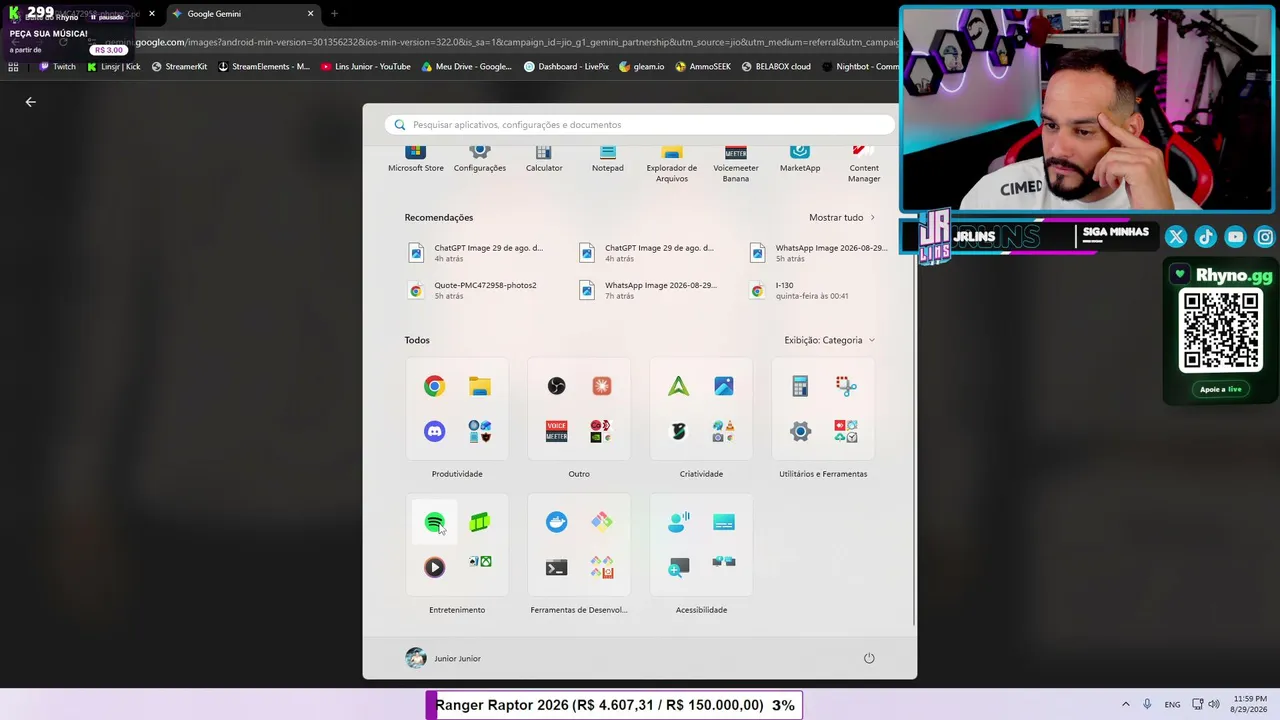Open the orange starburst app in Outro
The image size is (1280, 720).
point(602,386)
